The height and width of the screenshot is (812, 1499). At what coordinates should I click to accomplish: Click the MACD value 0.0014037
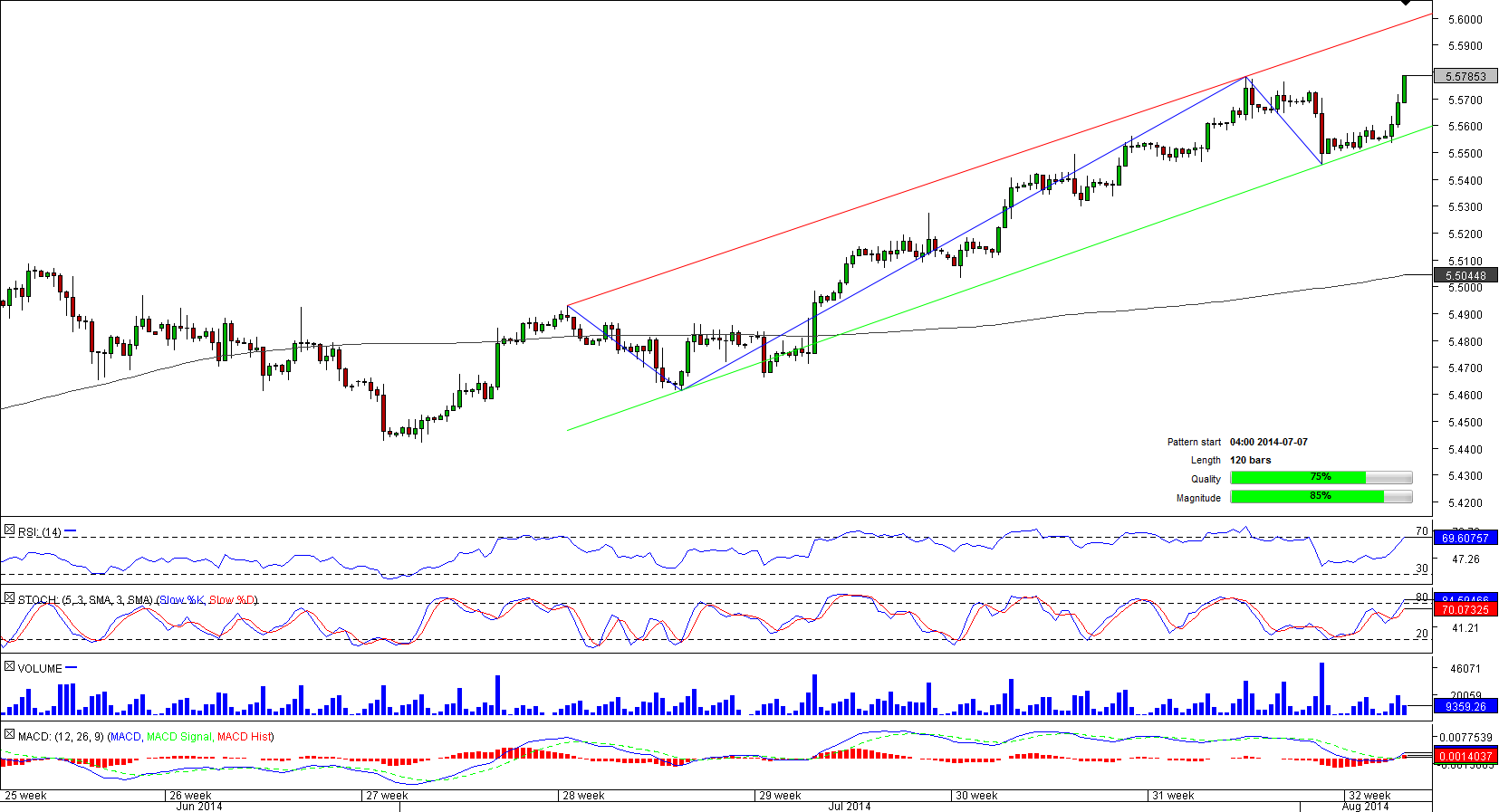coord(1465,757)
